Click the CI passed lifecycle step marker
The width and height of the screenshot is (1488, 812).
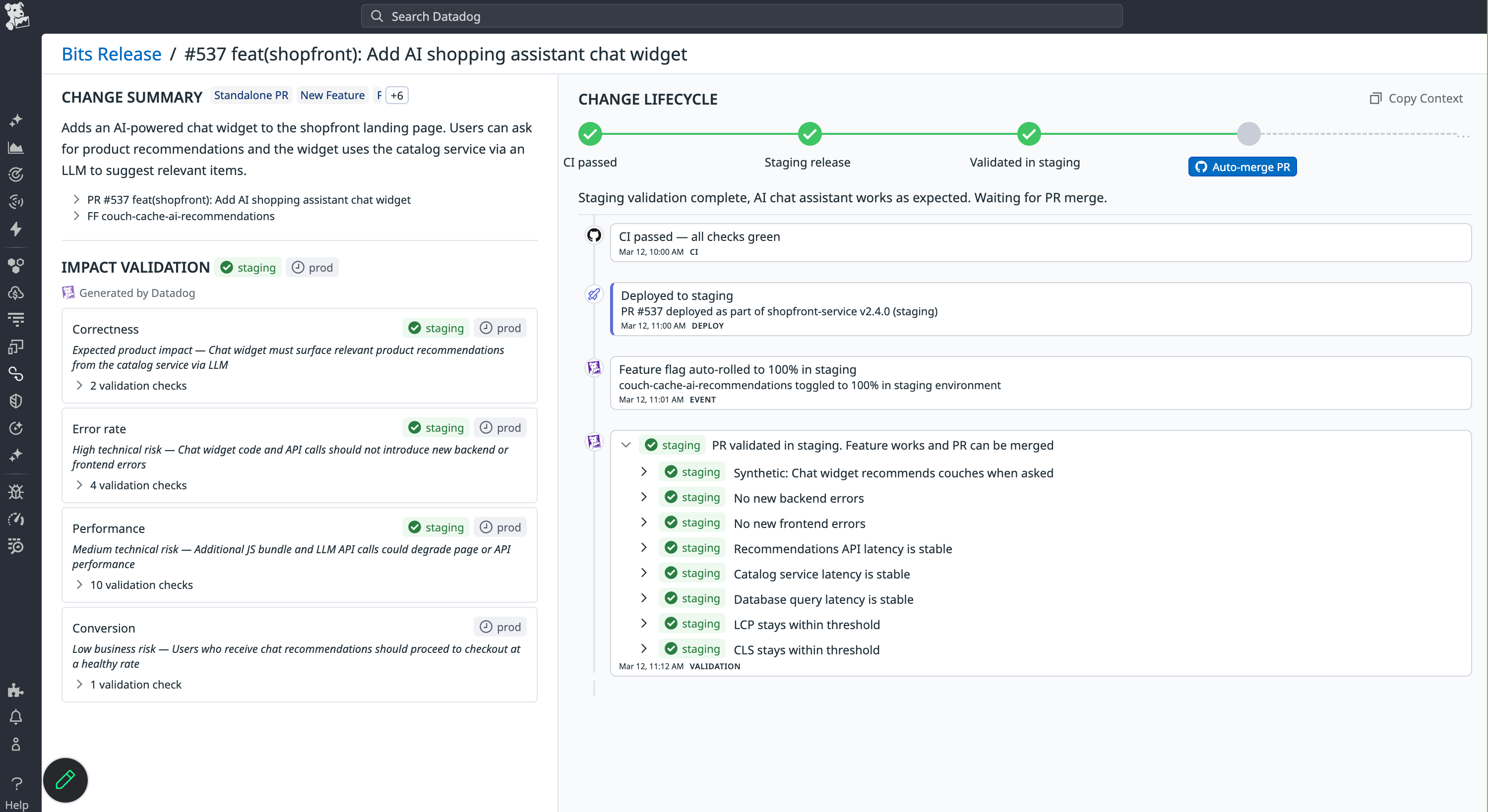[590, 134]
